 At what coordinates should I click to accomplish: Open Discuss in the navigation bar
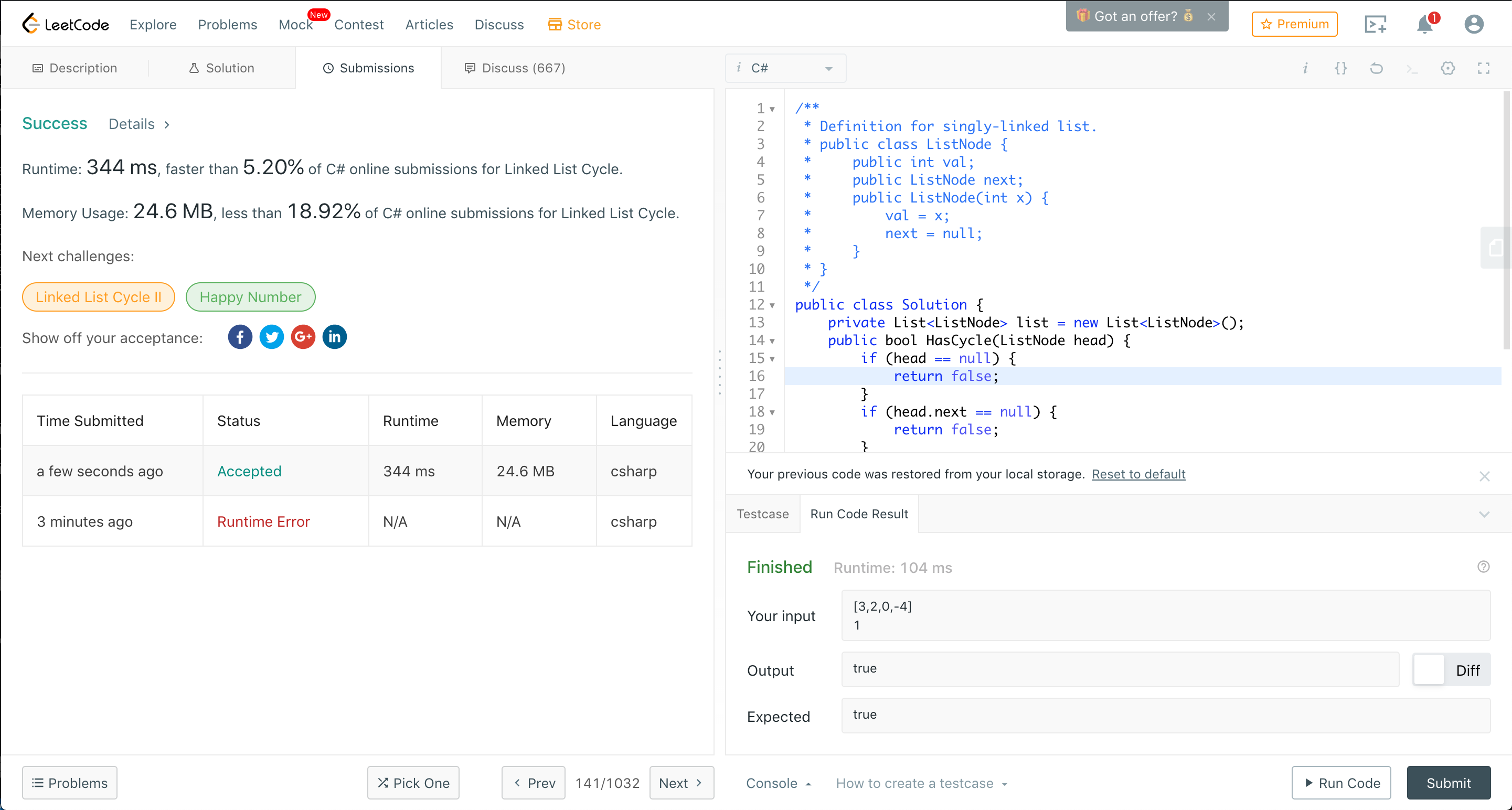(x=499, y=24)
